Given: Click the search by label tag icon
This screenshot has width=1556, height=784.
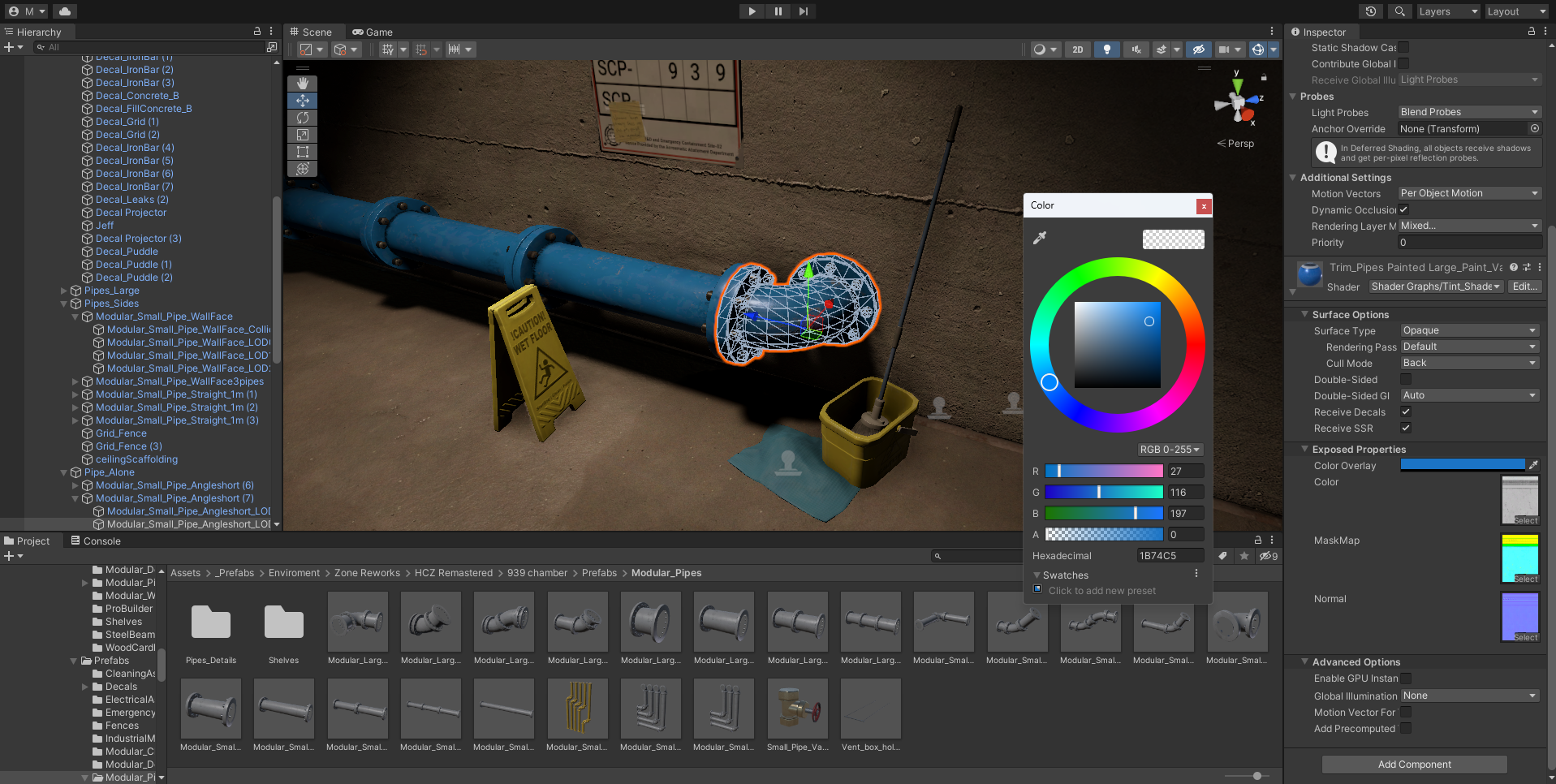Looking at the screenshot, I should pos(1223,556).
